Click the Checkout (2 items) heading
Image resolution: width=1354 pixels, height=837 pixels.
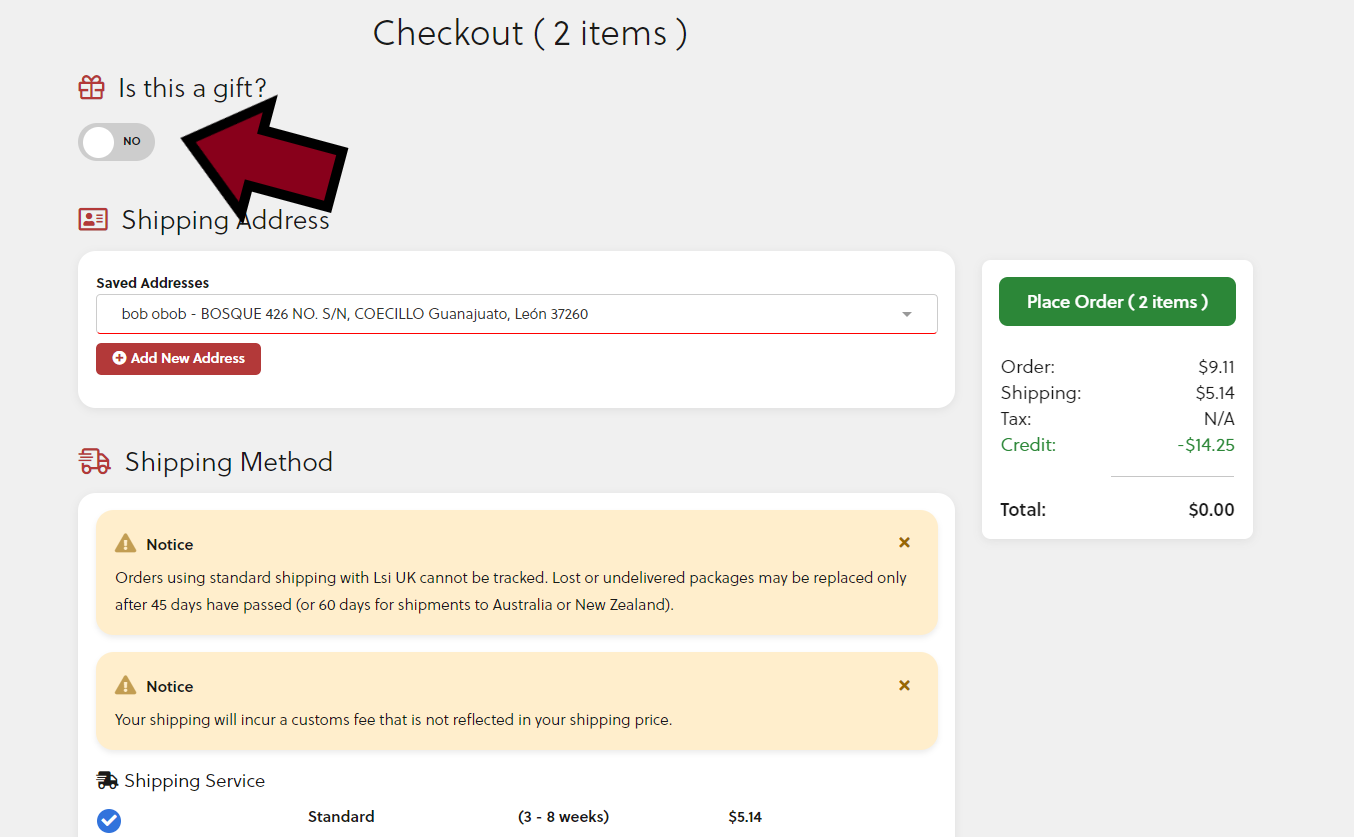530,33
